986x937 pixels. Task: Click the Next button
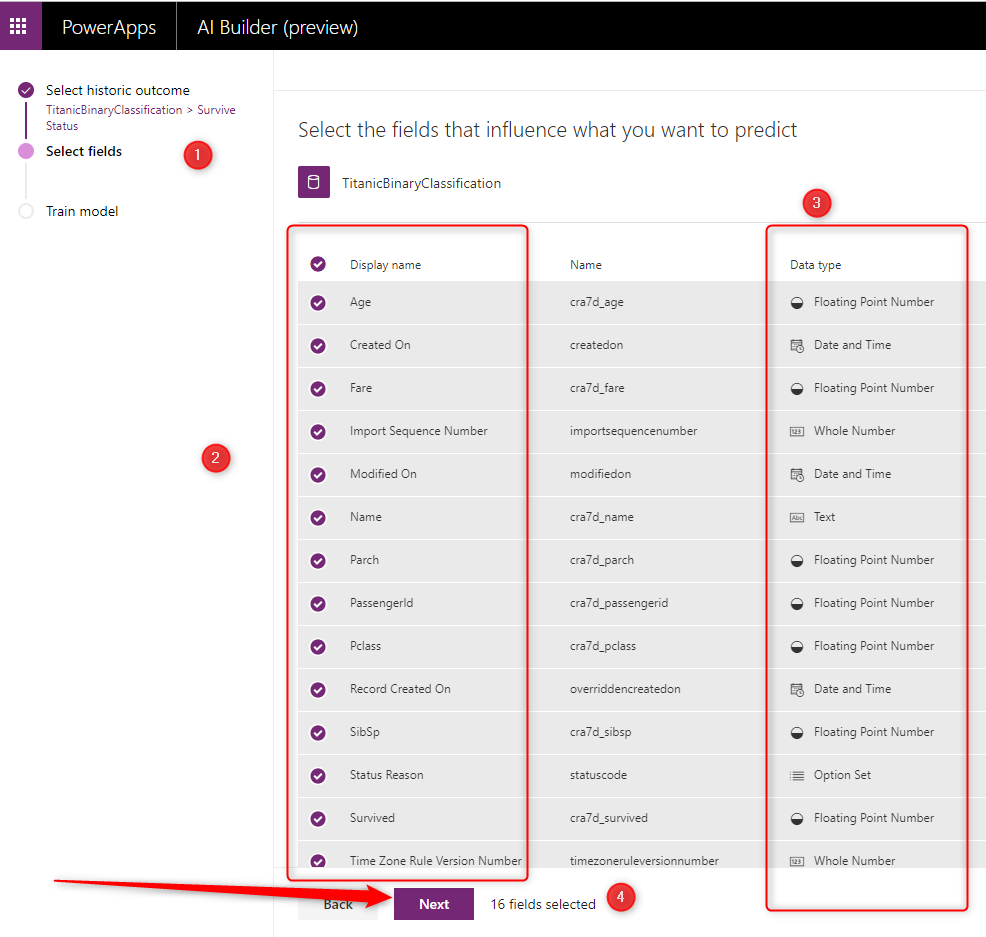(433, 903)
